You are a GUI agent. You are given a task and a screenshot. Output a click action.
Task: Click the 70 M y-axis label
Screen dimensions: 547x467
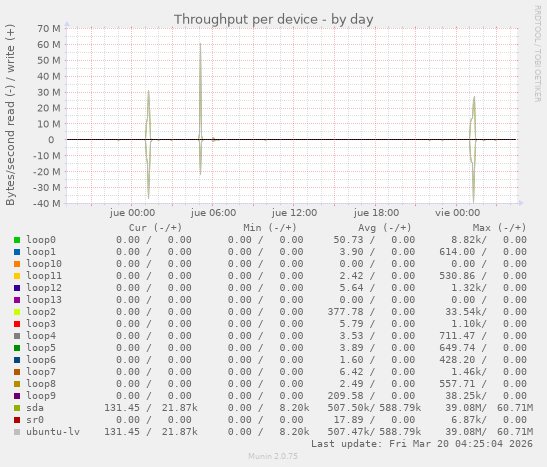49,29
